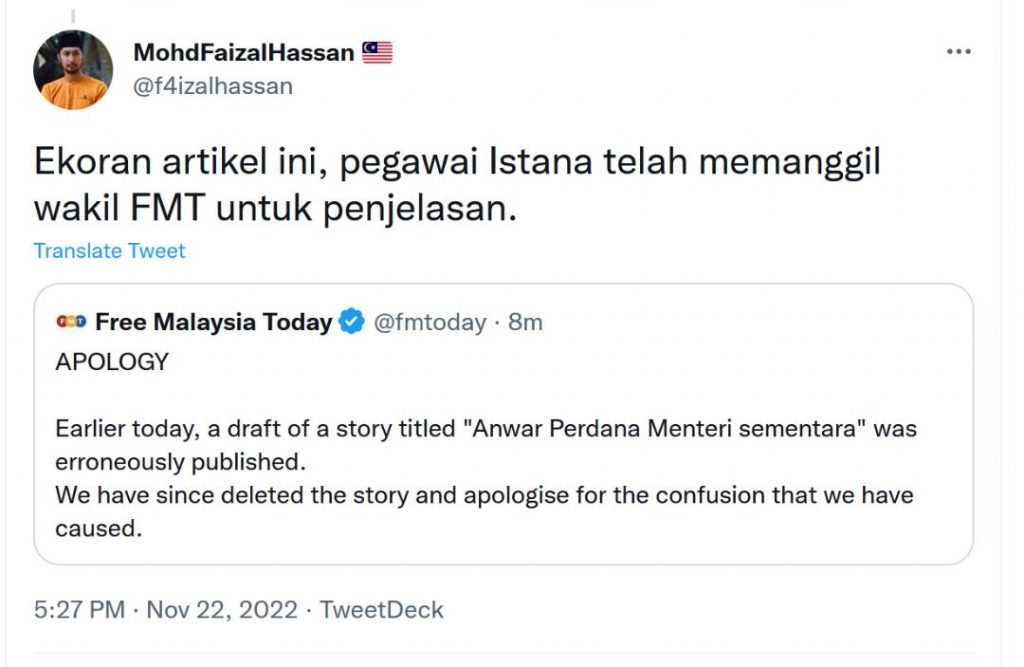
Task: Click the "wakil FMT untuk penjelasan" text line
Action: click(x=275, y=211)
